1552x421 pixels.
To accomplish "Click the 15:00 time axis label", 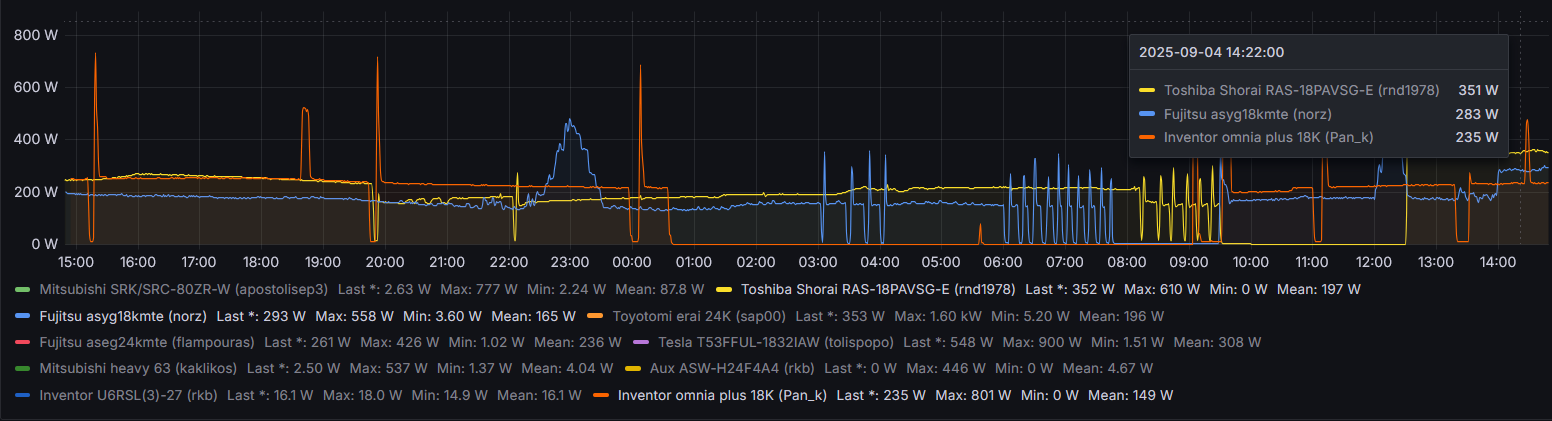I will tap(75, 262).
